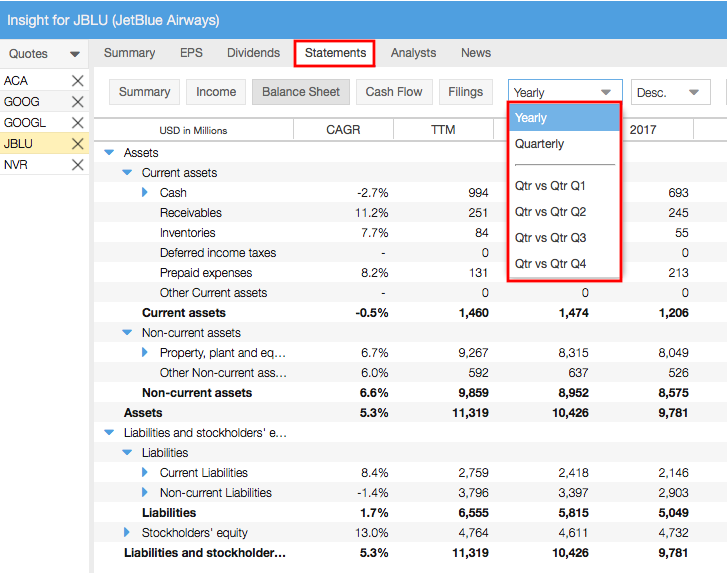Click Other Non-current assets row label
The image size is (727, 573).
(223, 372)
